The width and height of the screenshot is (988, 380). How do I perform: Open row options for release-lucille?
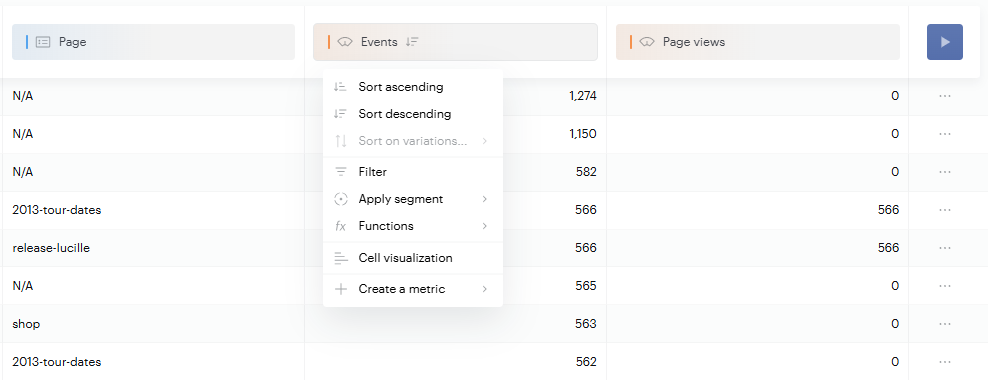tap(945, 248)
